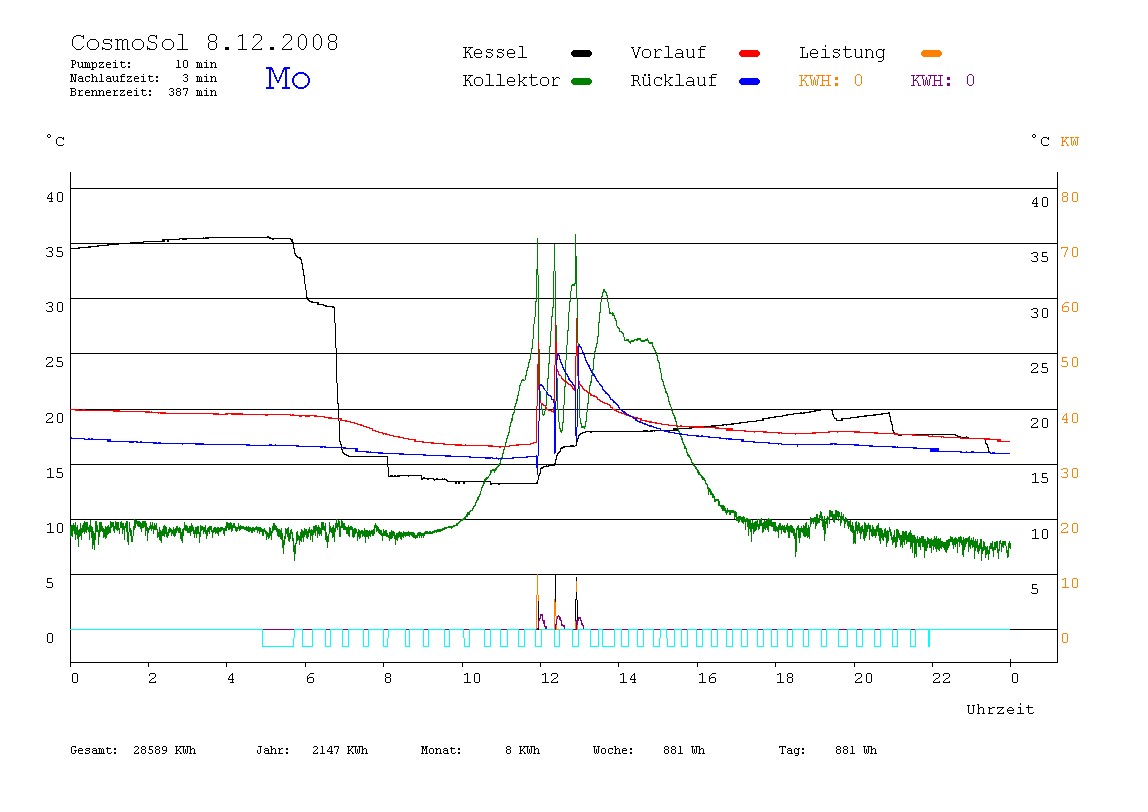Click the green Kollektor legend swatch

[581, 81]
